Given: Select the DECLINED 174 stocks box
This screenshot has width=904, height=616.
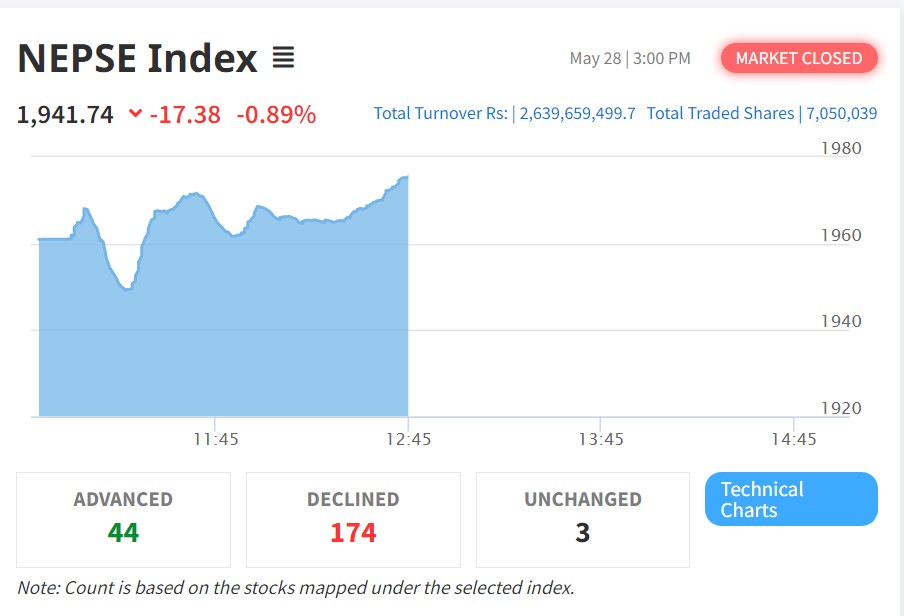Looking at the screenshot, I should pos(353,519).
